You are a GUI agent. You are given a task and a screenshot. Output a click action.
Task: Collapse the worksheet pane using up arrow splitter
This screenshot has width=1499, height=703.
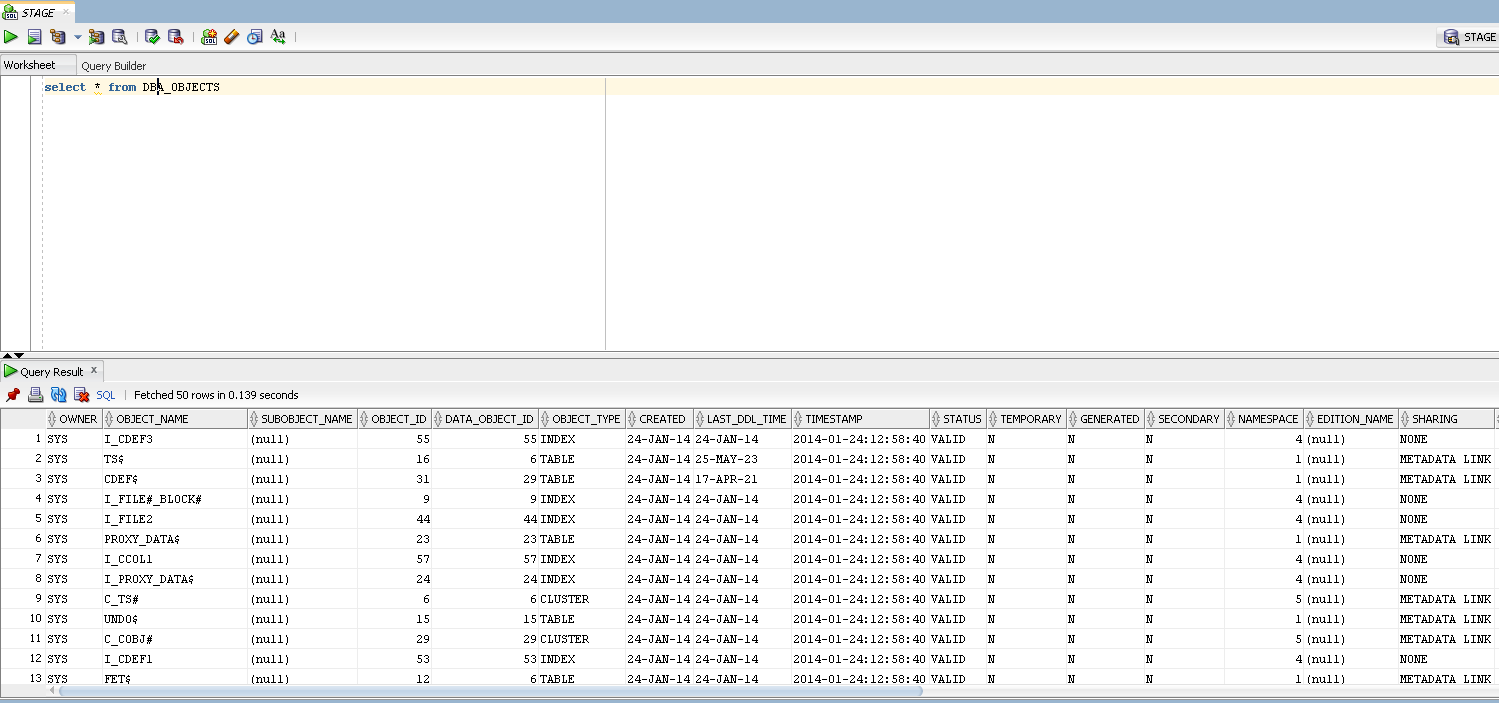click(x=7, y=355)
